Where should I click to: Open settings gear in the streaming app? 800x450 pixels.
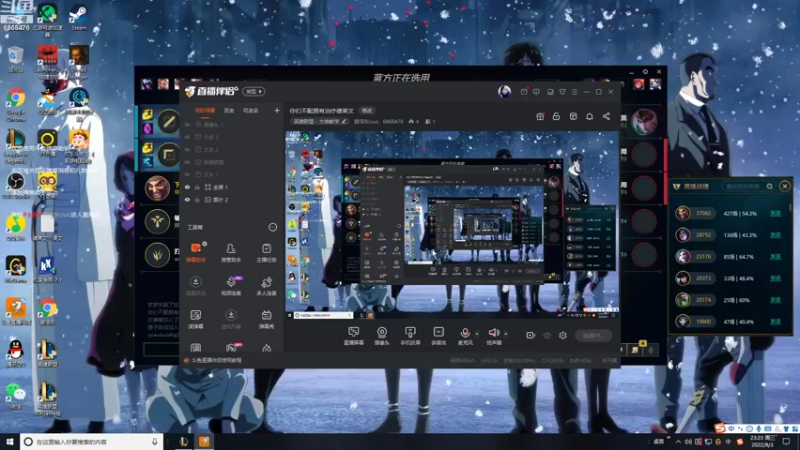tap(563, 335)
